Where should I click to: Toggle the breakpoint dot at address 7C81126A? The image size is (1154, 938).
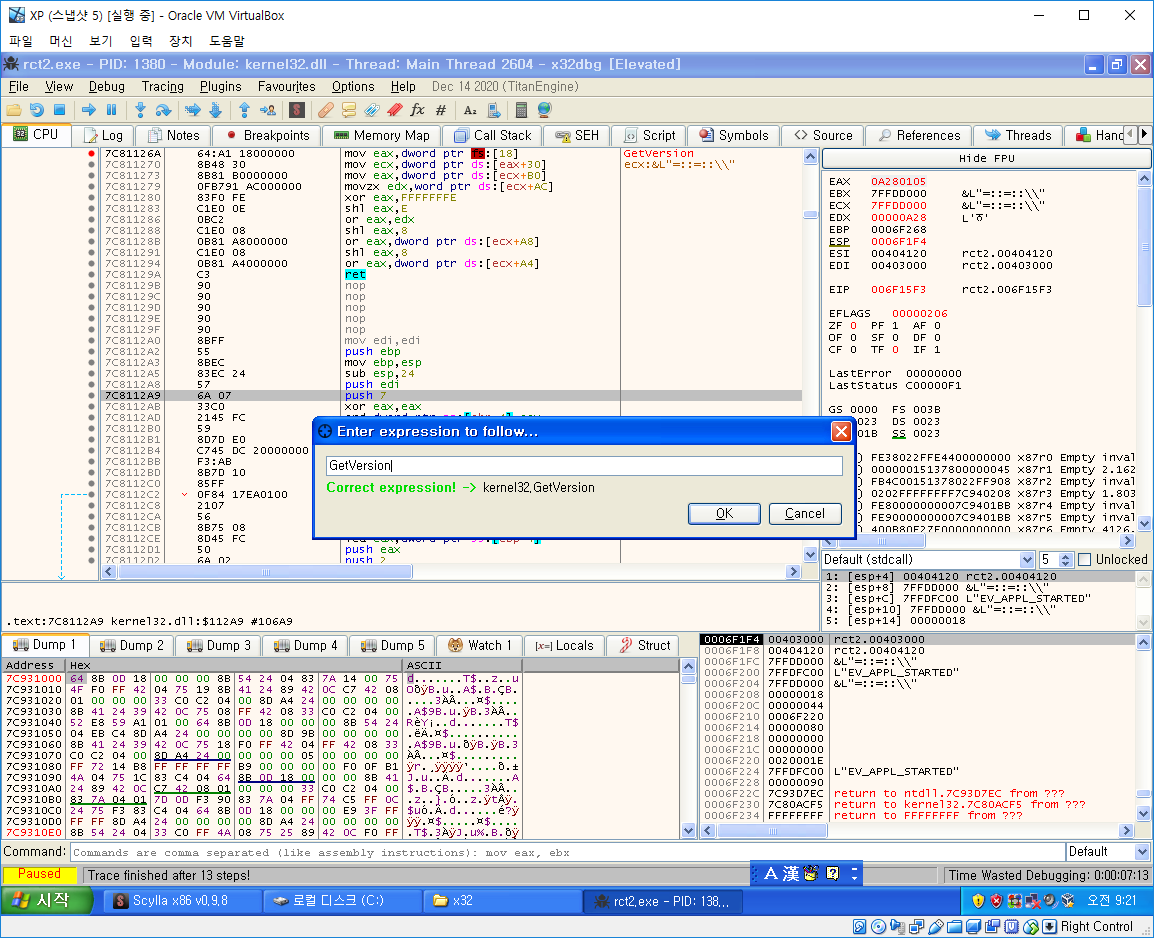(x=91, y=154)
